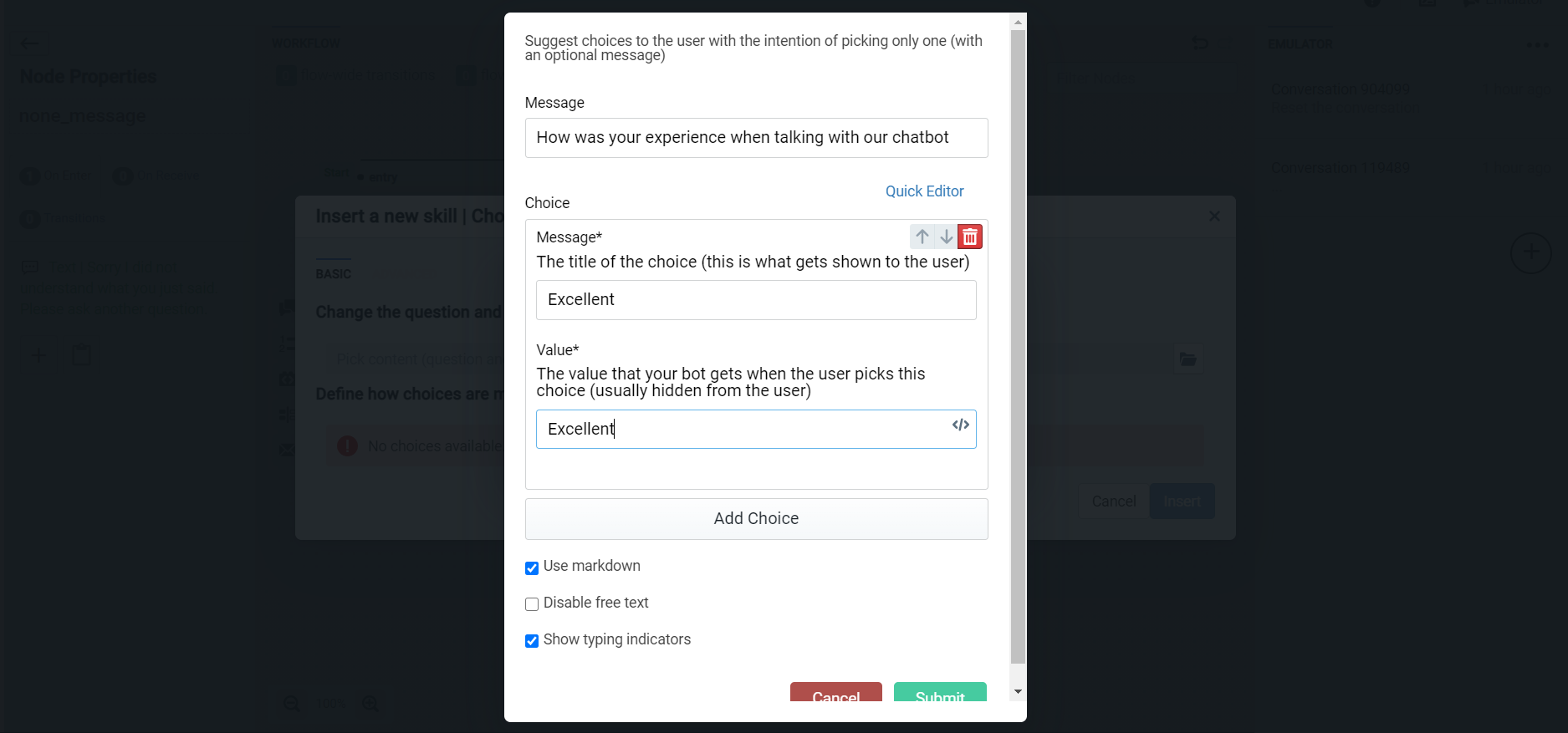Enable the Disable free text option

click(x=532, y=603)
